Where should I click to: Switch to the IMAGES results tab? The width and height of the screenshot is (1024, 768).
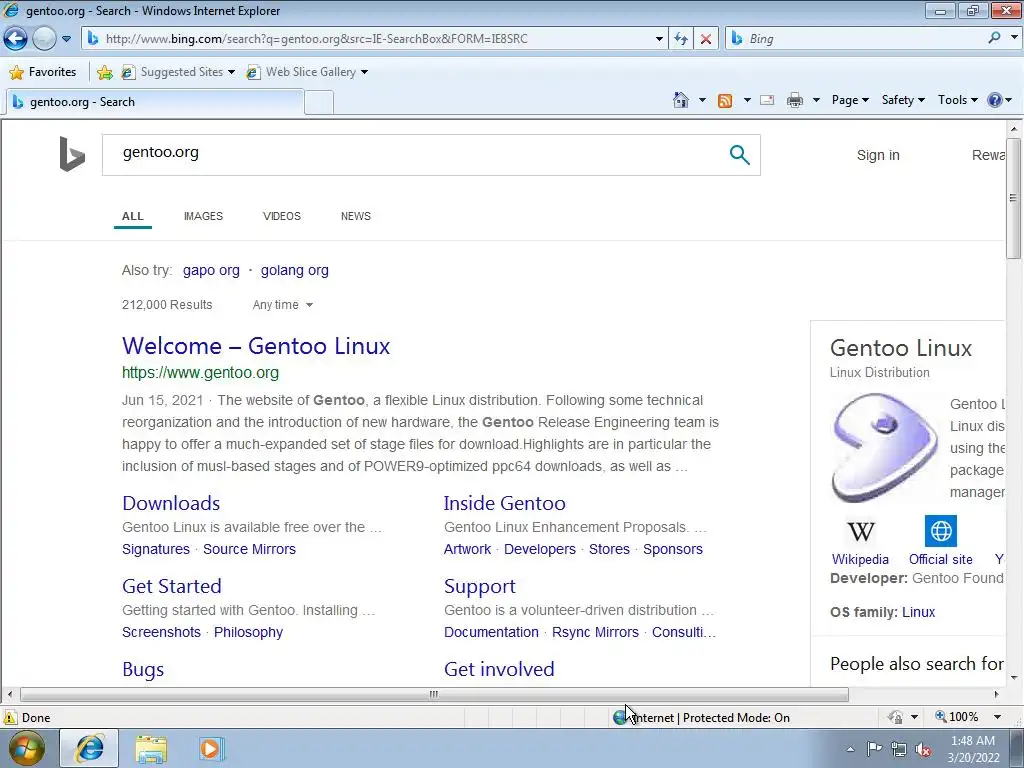203,216
